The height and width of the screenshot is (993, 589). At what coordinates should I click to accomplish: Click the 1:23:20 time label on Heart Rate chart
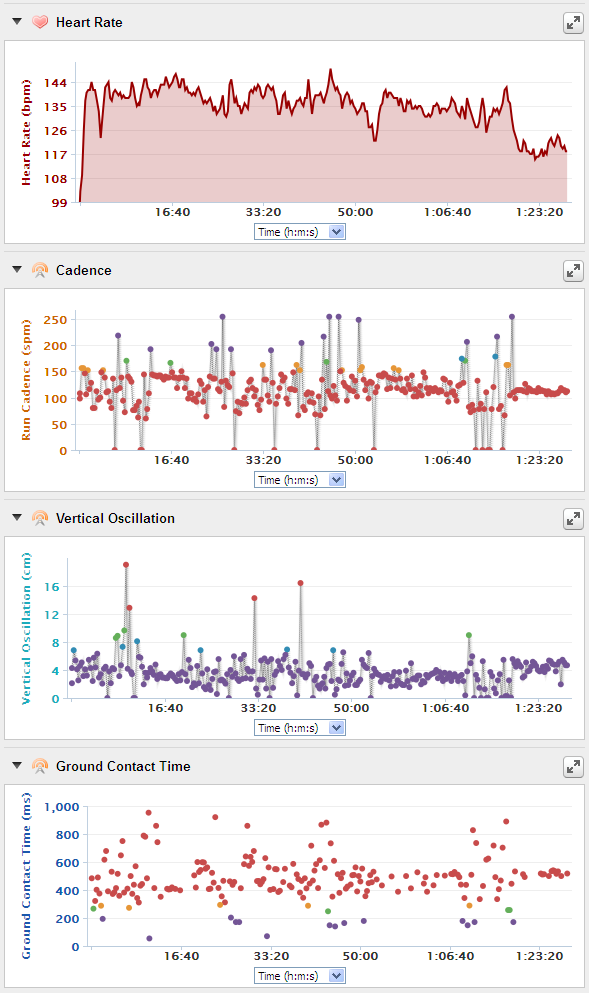click(x=539, y=212)
